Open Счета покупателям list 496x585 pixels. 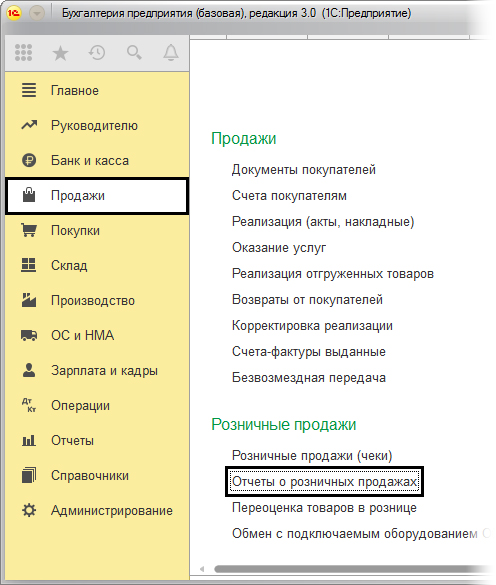(x=289, y=195)
